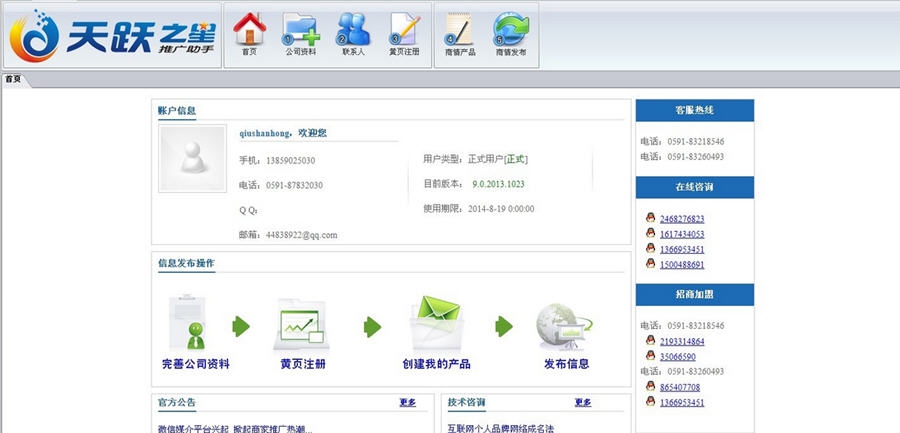
Task: Open article 互联网个人品牌网络成名法
Action: click(x=501, y=428)
